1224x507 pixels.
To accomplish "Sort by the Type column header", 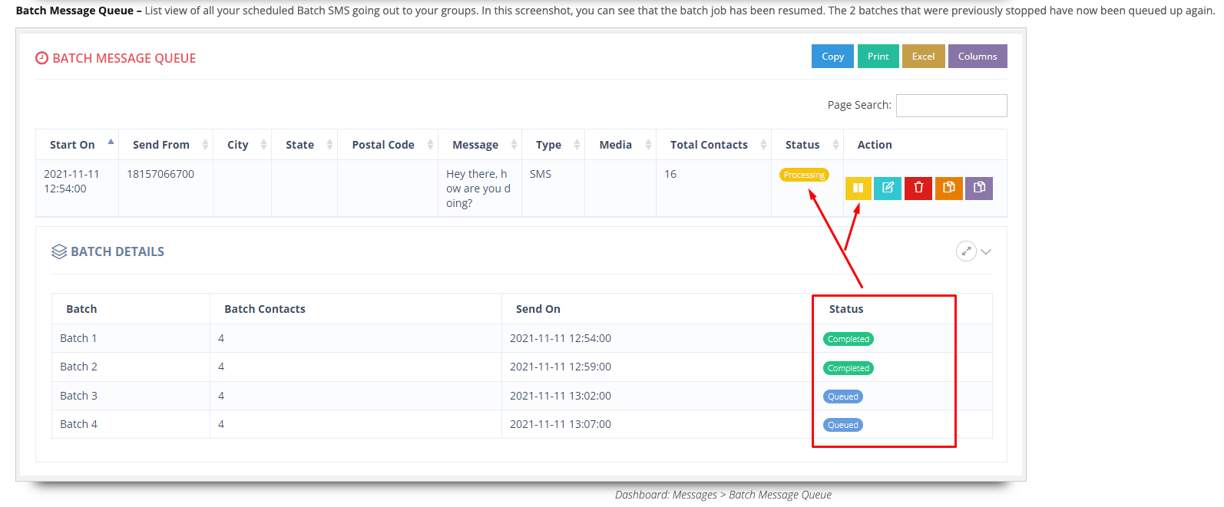I will (553, 144).
